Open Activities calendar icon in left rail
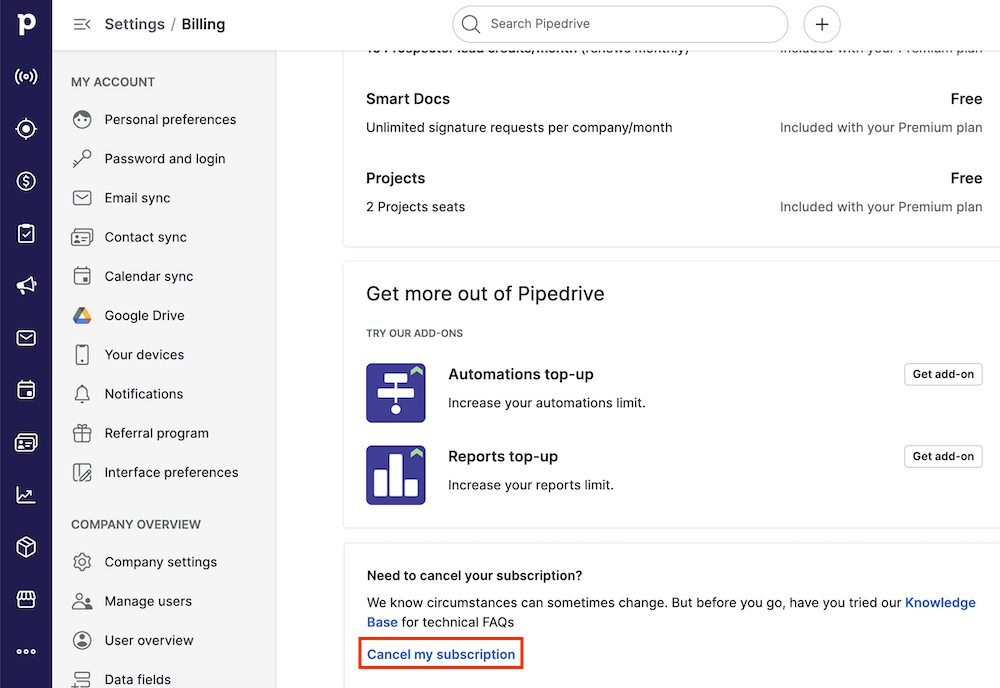 (26, 390)
